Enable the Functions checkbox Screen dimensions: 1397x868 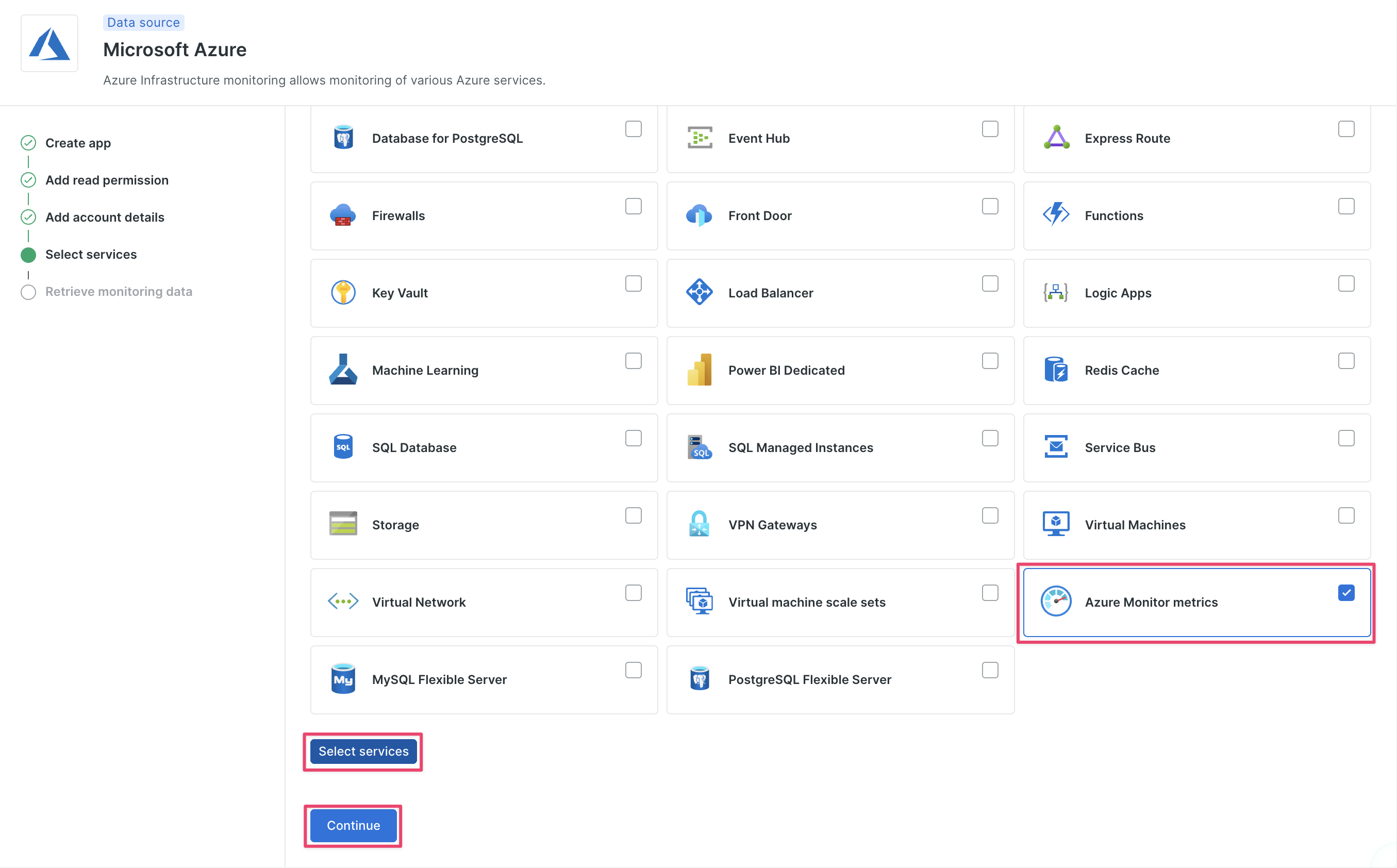pos(1346,206)
